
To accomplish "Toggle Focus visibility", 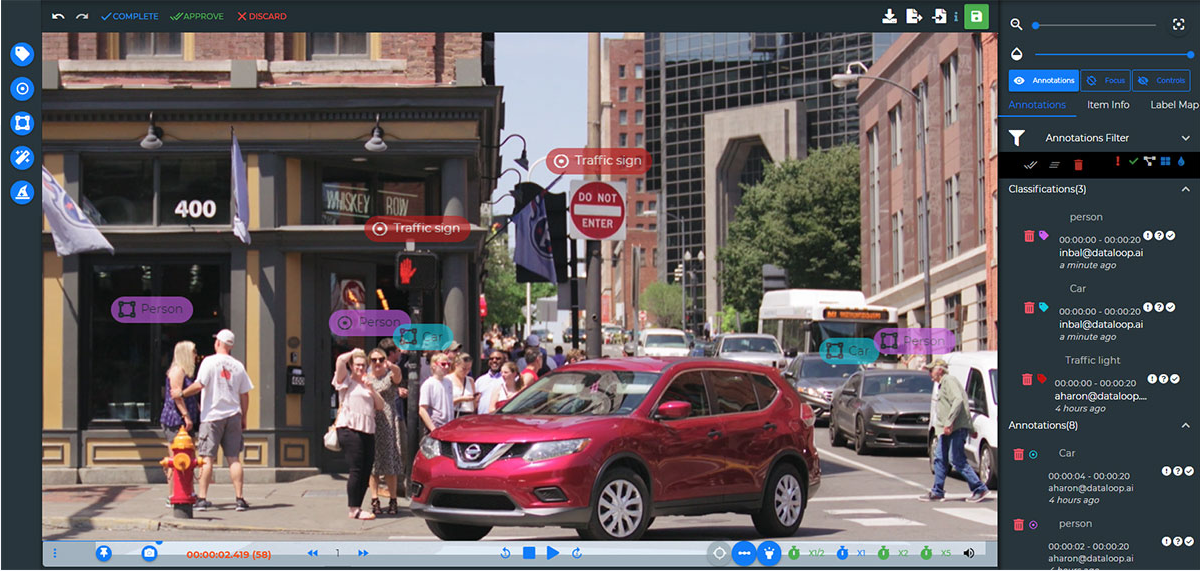I will point(1106,80).
